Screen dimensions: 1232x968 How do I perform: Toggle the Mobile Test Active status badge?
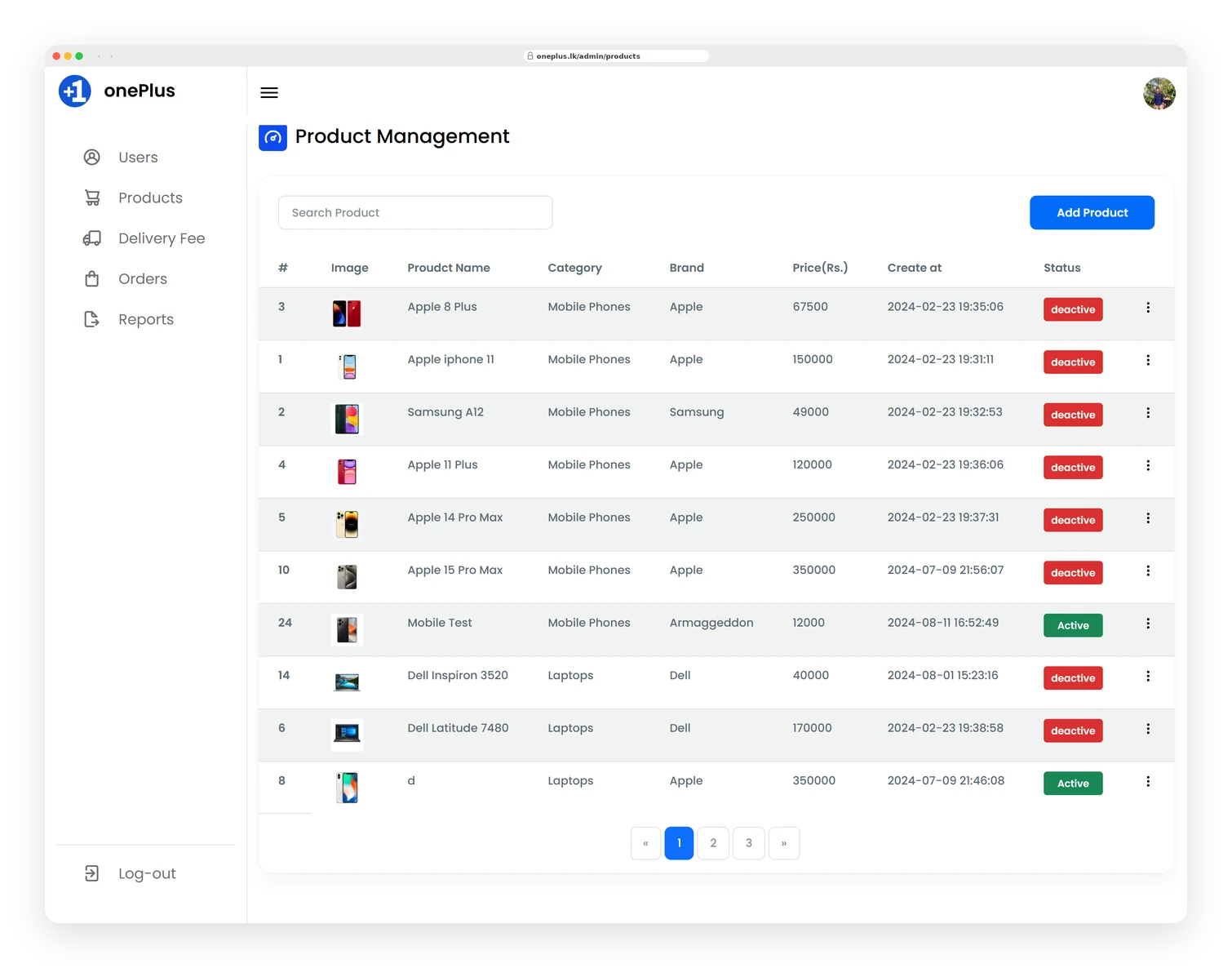[1073, 625]
